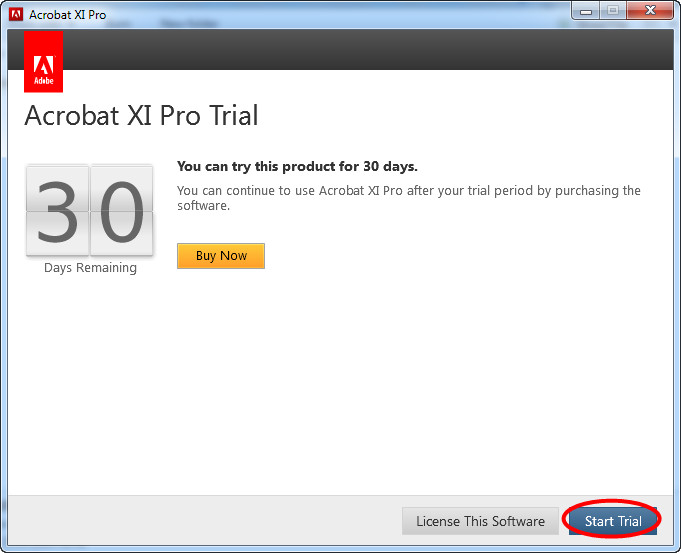Click the 'You can continue to use Acrobat' paragraph

click(409, 198)
